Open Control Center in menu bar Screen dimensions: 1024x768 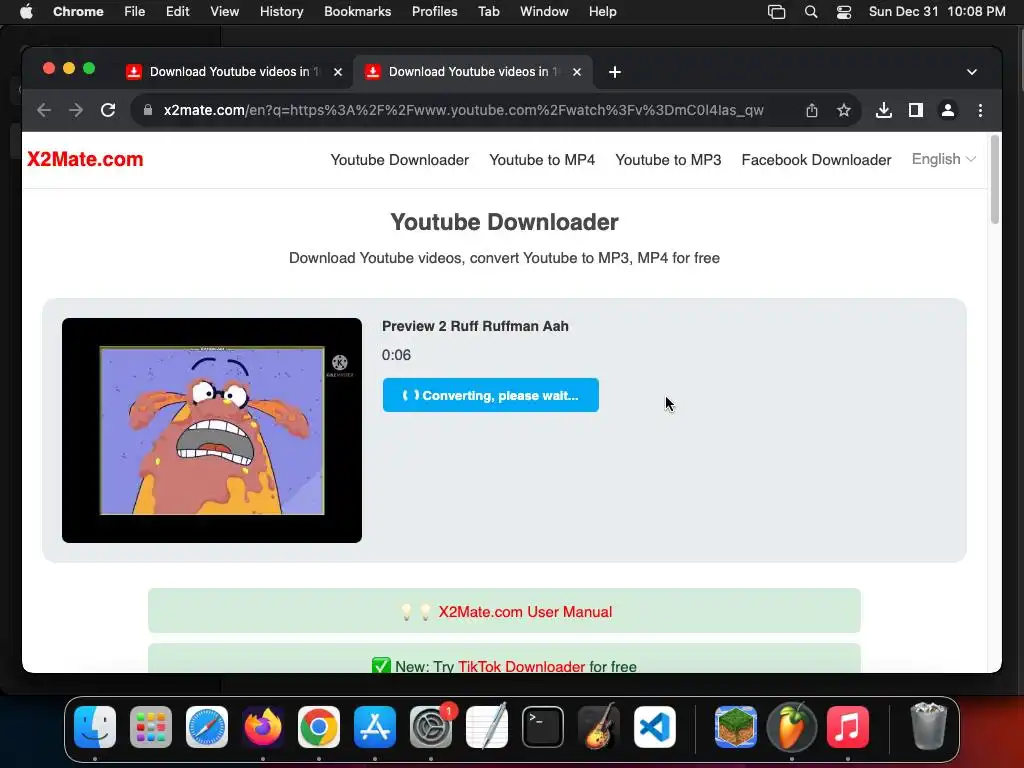pyautogui.click(x=844, y=12)
